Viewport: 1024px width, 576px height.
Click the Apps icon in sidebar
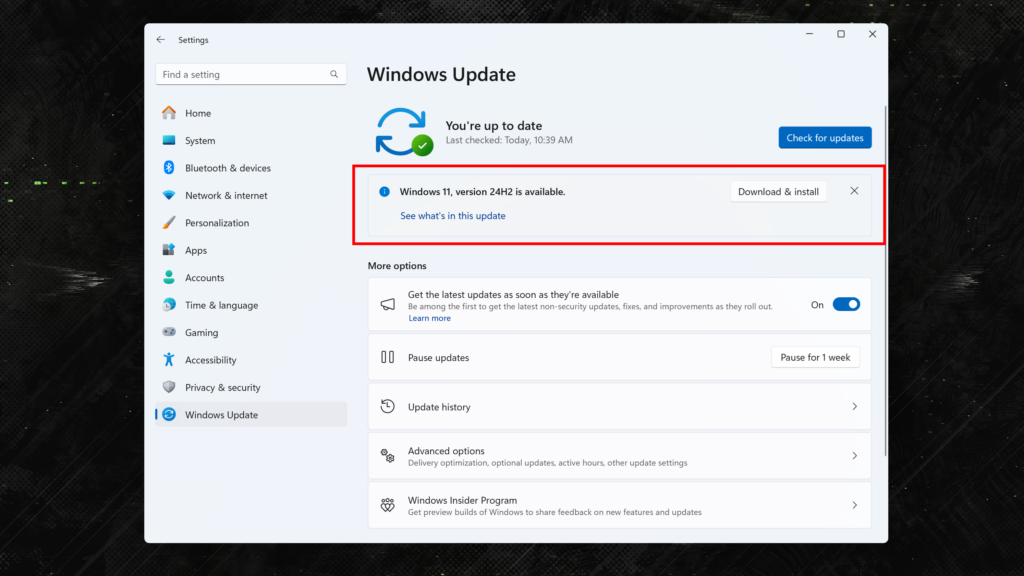coord(169,250)
